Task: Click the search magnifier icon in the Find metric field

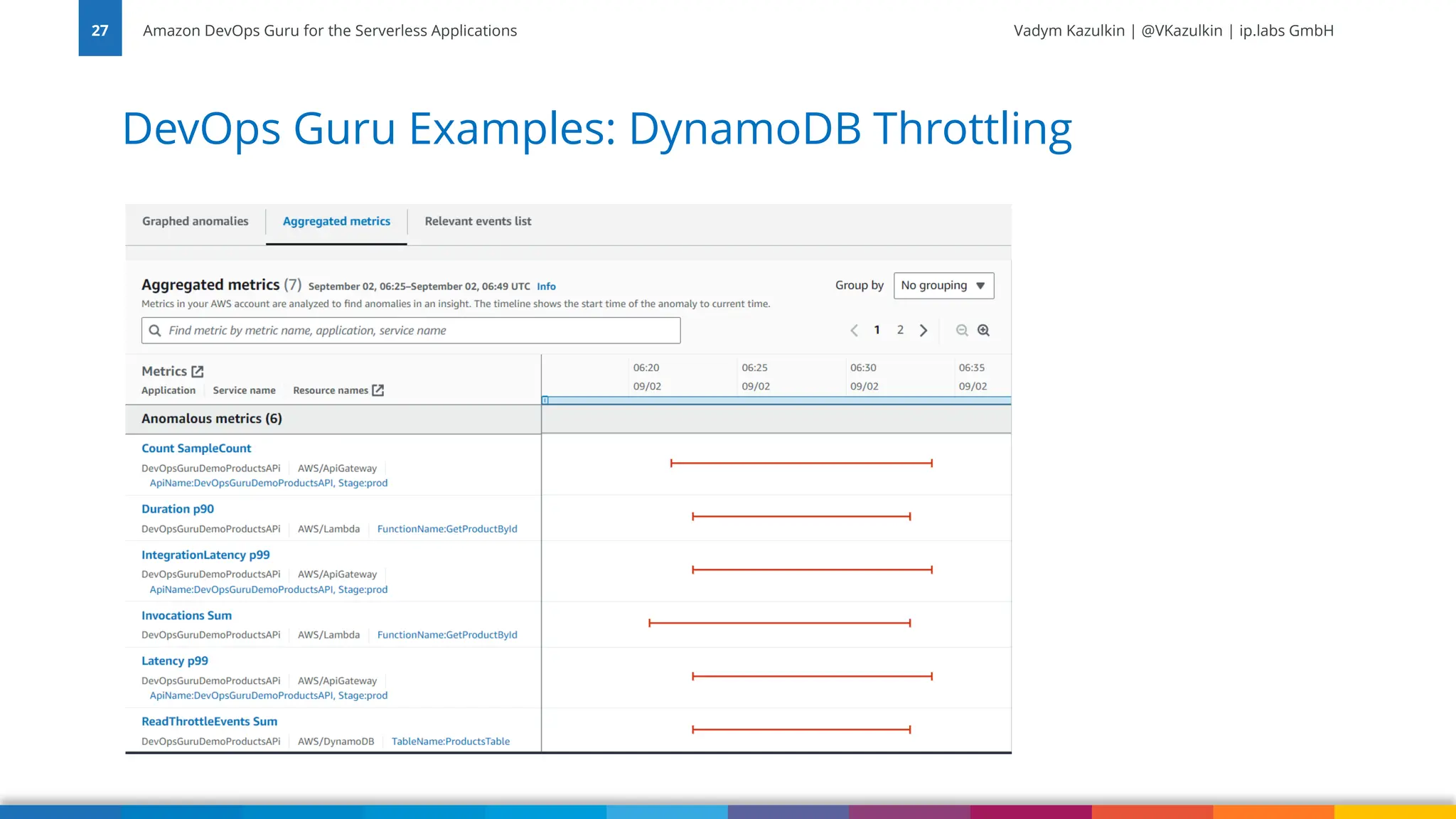Action: point(155,331)
